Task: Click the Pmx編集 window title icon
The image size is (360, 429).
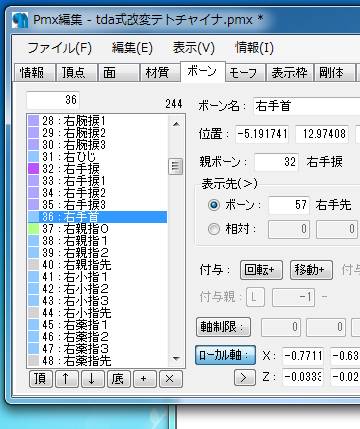Action: click(20, 20)
